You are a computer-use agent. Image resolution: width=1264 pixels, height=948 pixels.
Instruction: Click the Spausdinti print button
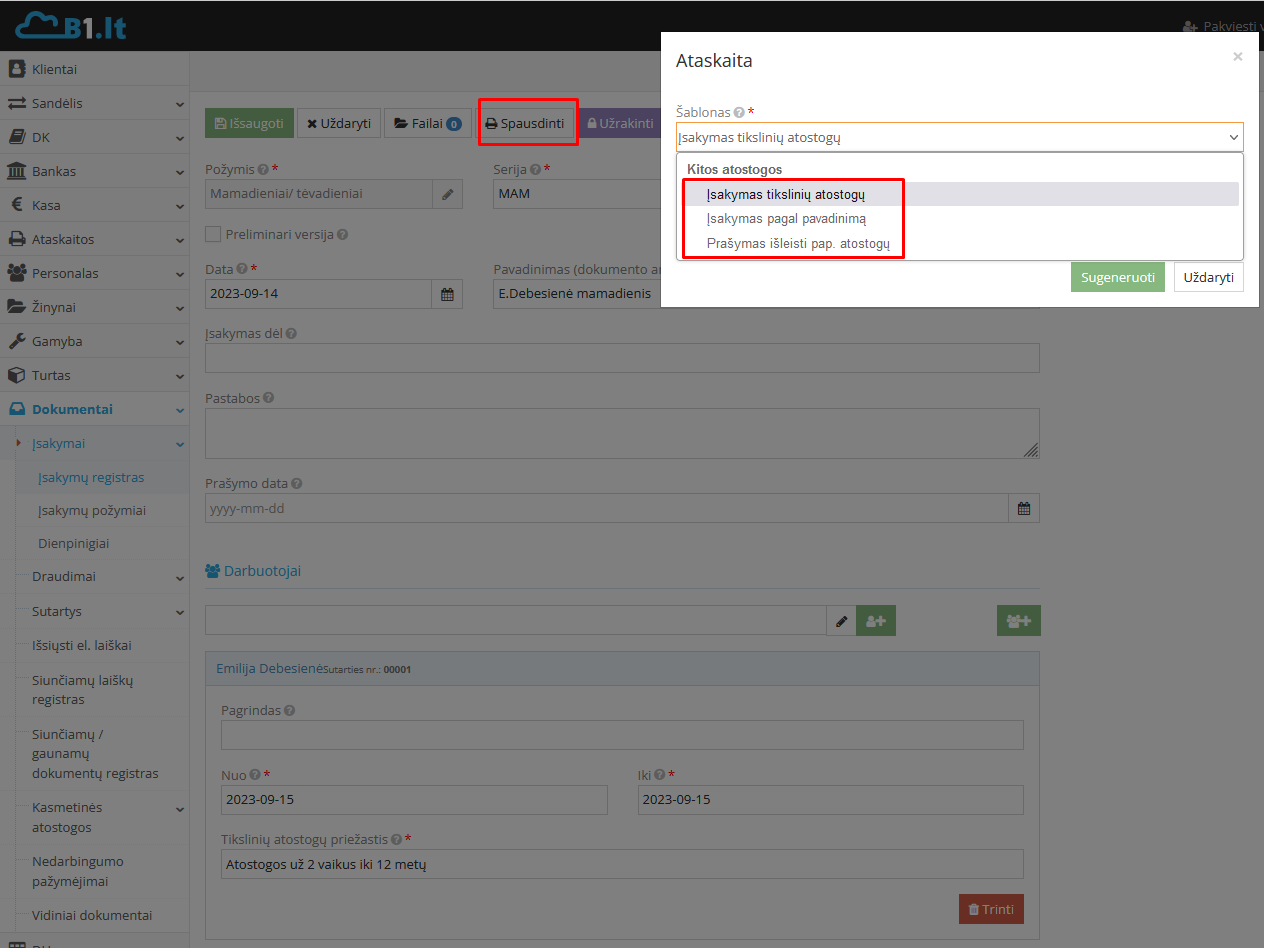click(526, 123)
